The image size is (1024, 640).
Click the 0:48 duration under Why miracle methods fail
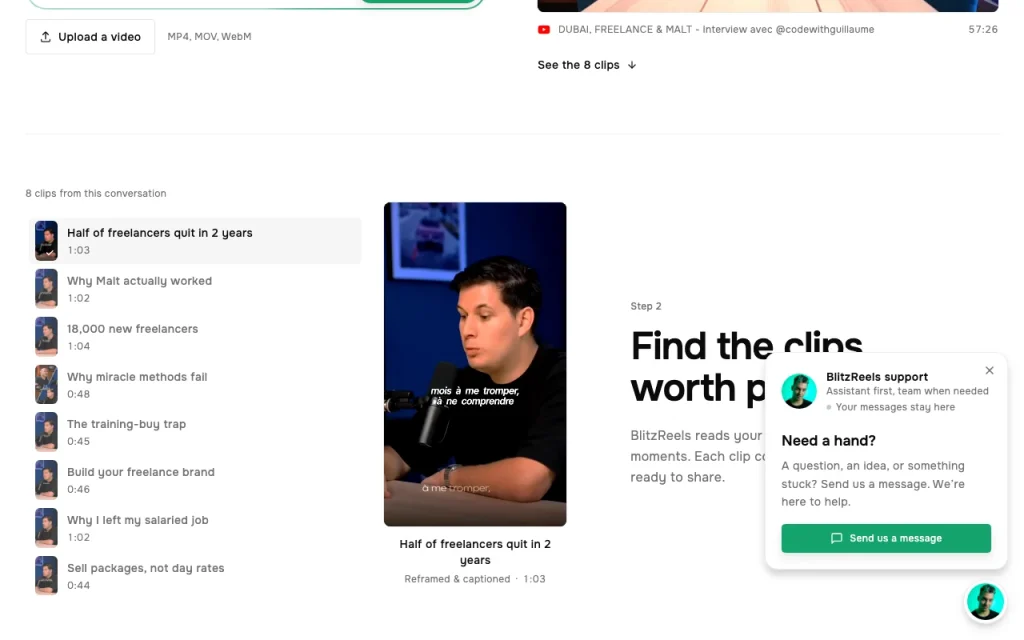[x=78, y=394]
